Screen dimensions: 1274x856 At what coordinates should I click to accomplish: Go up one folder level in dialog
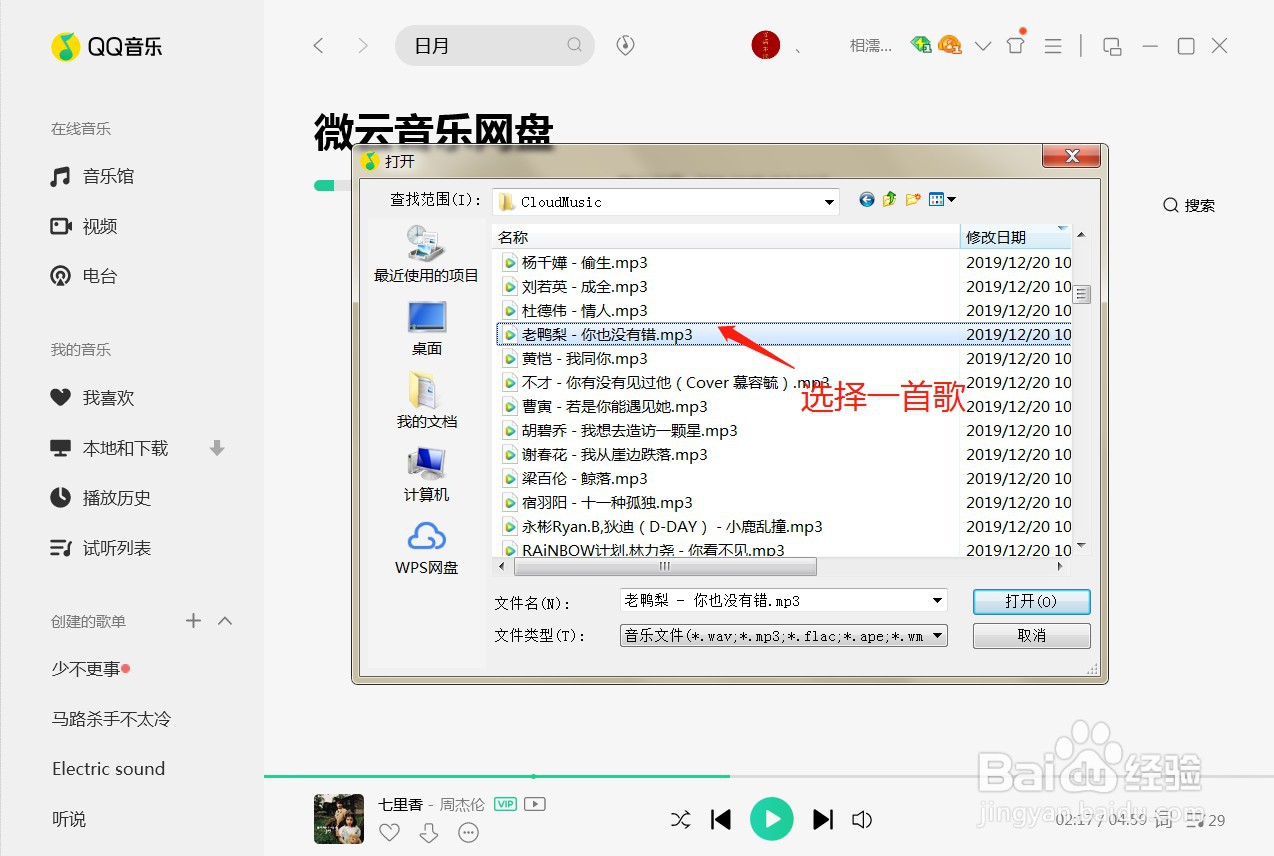pyautogui.click(x=890, y=200)
